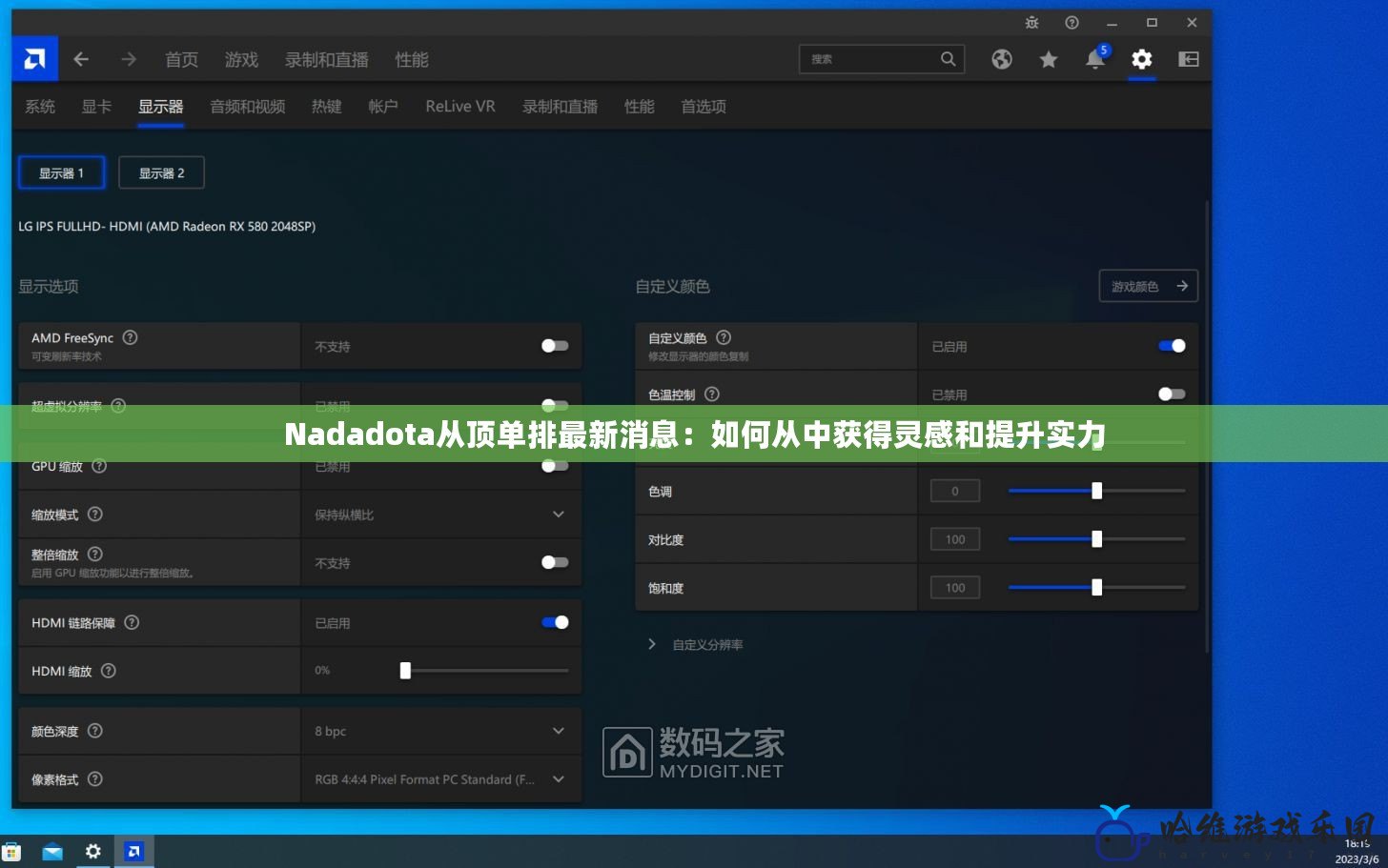This screenshot has height=868, width=1388.
Task: Show help for AMD FreeSync
Action: (x=131, y=337)
